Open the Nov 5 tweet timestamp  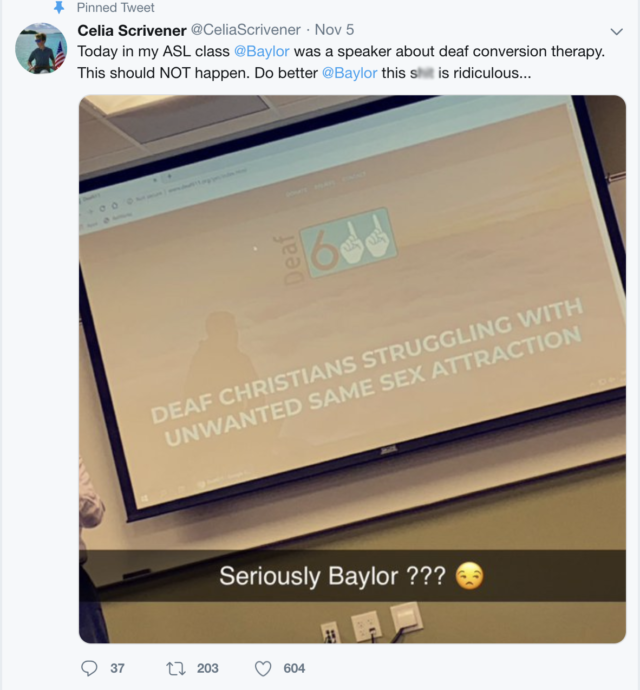[334, 30]
